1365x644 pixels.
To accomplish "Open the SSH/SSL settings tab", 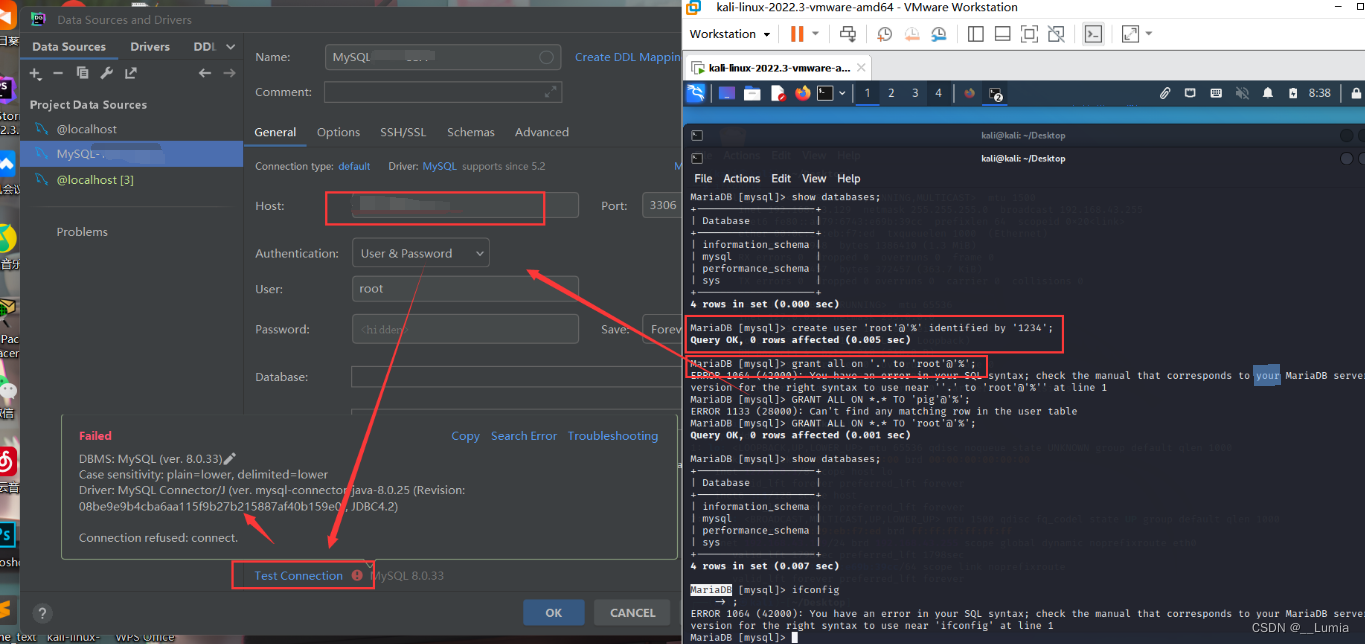I will (402, 131).
